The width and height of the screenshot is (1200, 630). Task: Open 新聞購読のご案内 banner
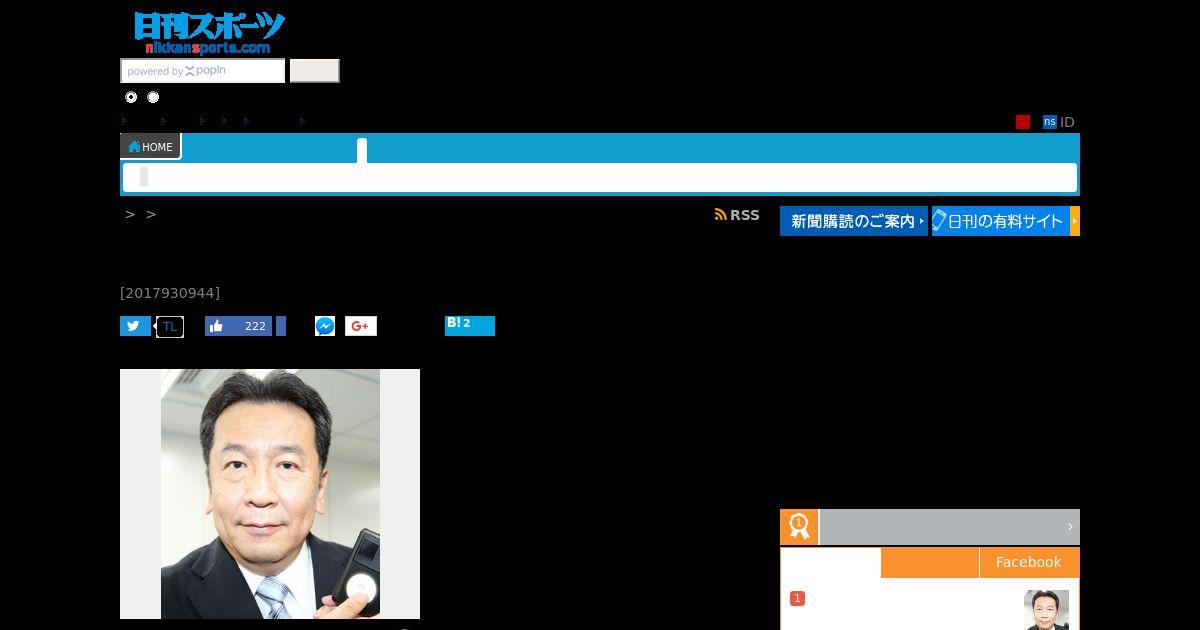854,221
